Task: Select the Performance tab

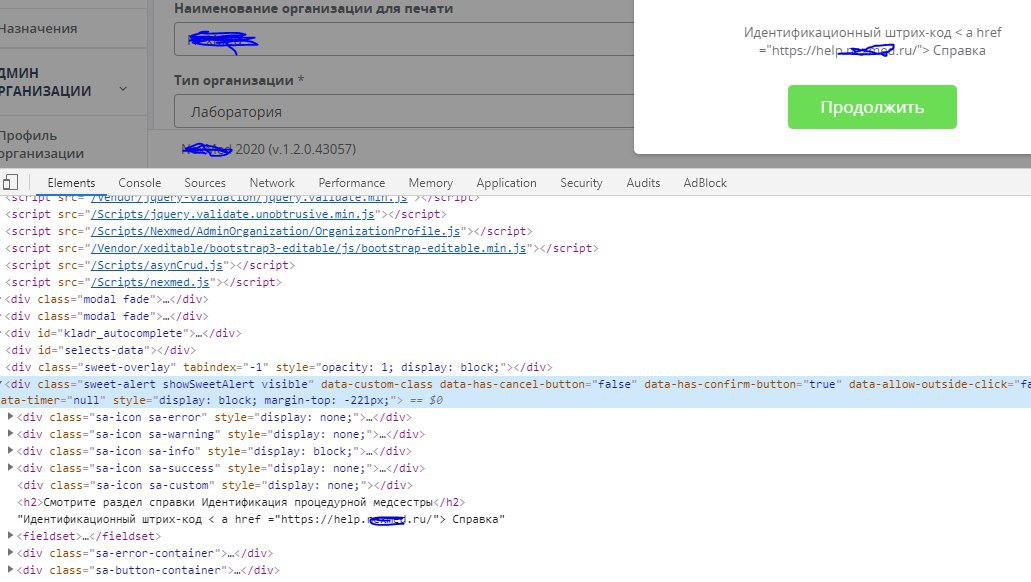Action: coord(352,183)
